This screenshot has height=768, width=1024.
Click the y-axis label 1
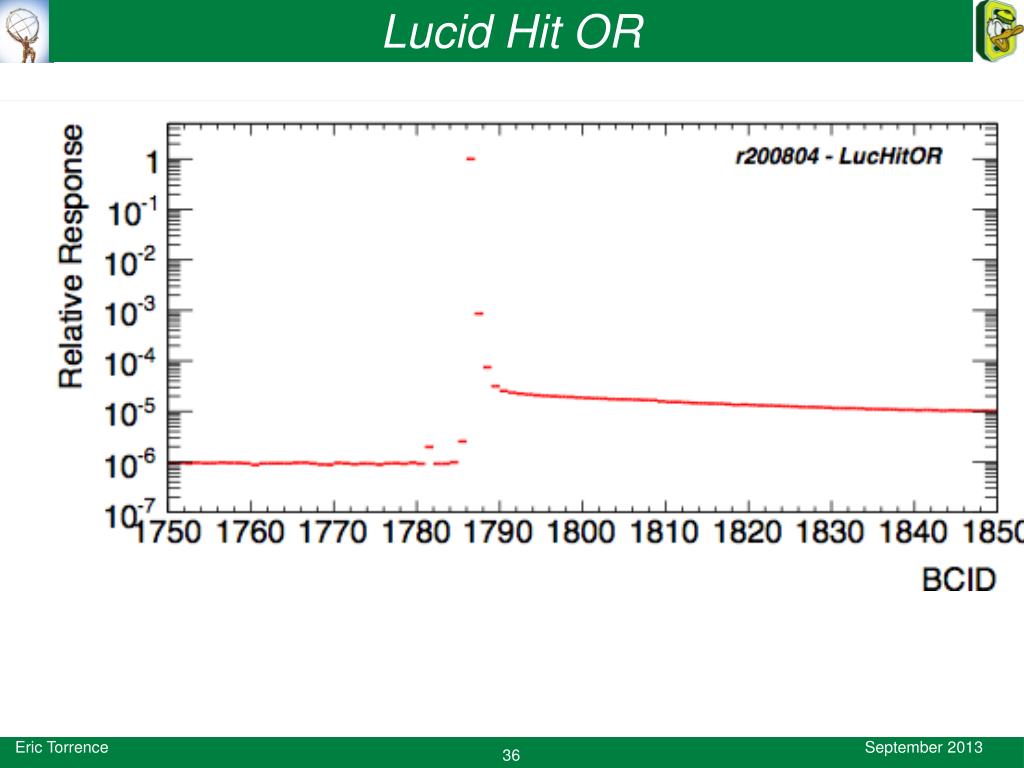[152, 162]
